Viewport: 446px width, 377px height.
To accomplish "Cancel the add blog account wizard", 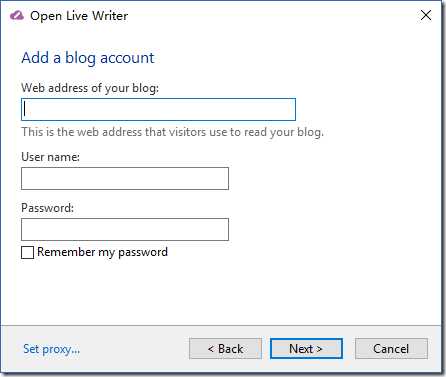I will pyautogui.click(x=391, y=349).
